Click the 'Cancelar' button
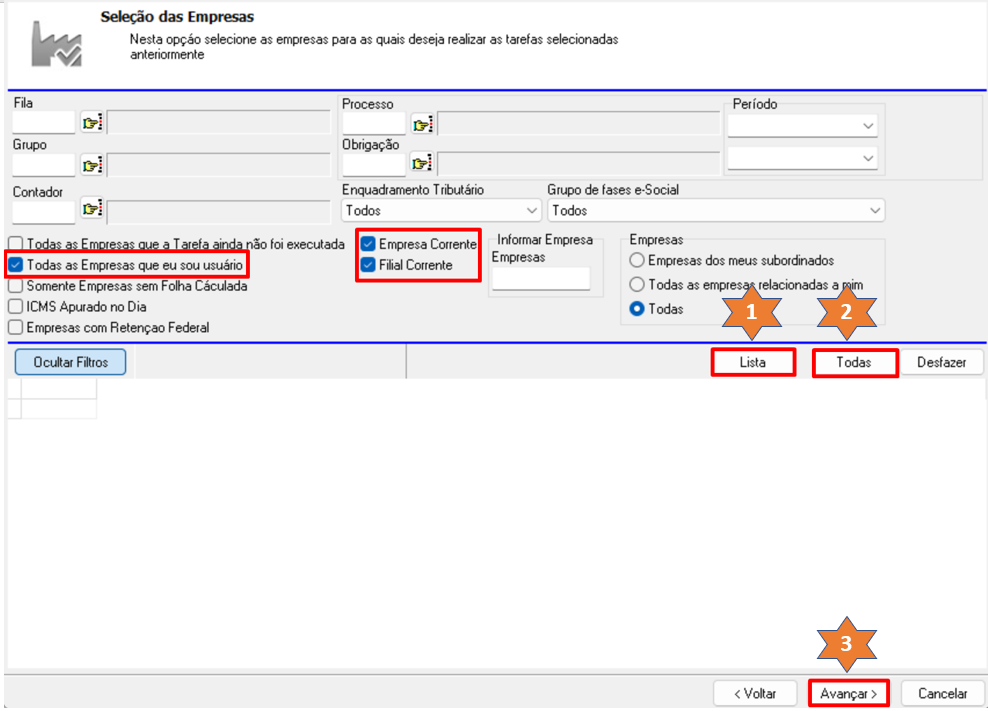This screenshot has height=711, width=988. coord(943,693)
